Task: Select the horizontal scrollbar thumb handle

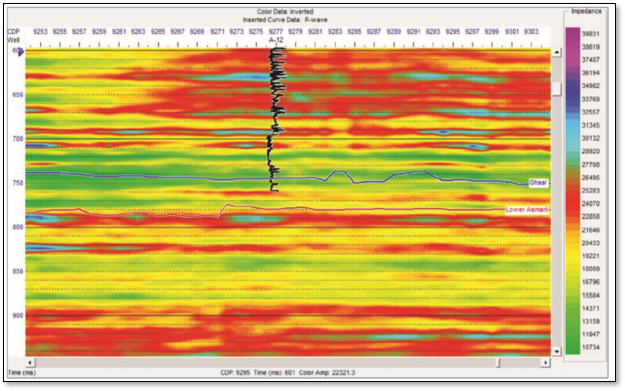Action: pos(498,362)
